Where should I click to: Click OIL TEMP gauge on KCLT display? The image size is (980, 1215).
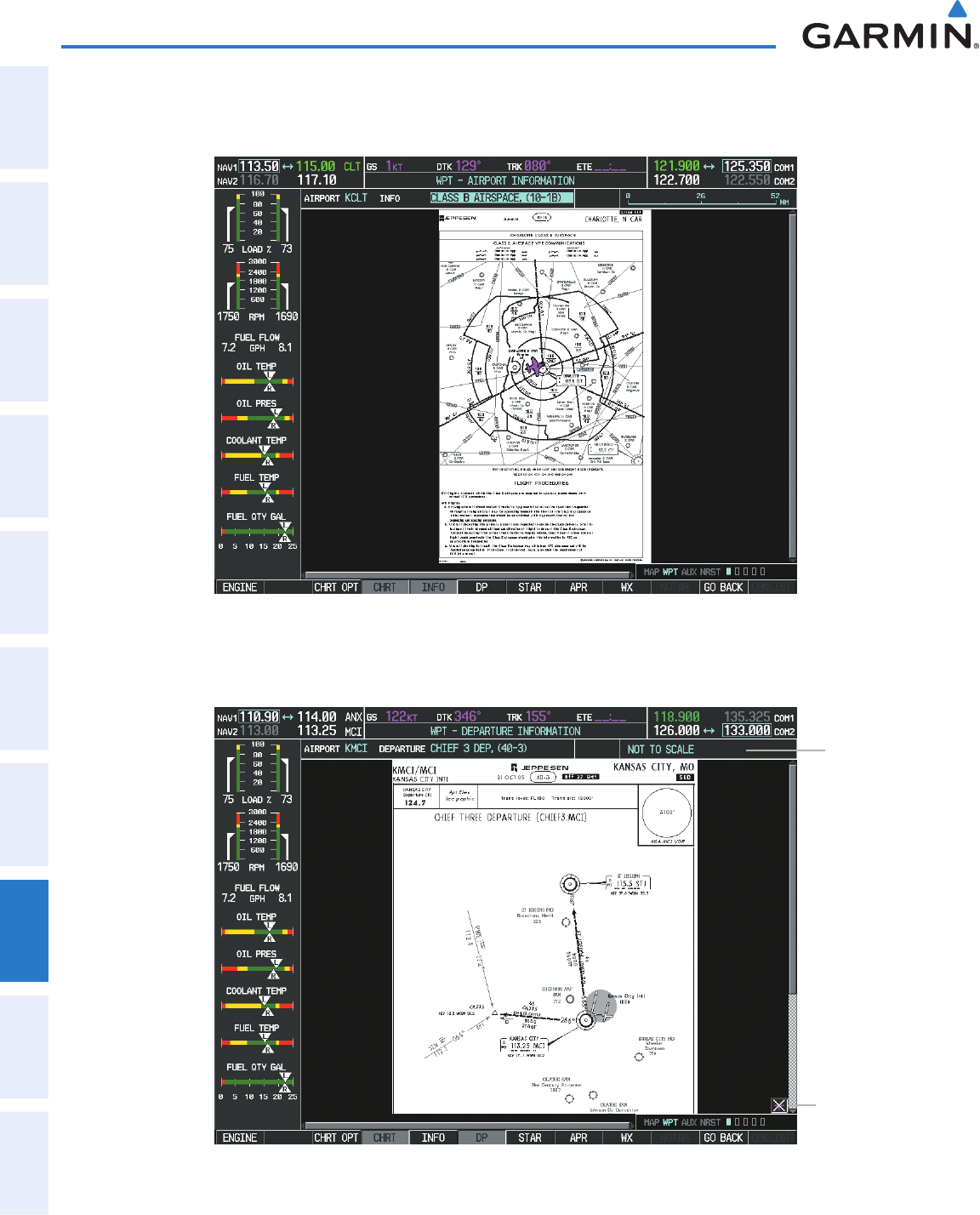[257, 378]
